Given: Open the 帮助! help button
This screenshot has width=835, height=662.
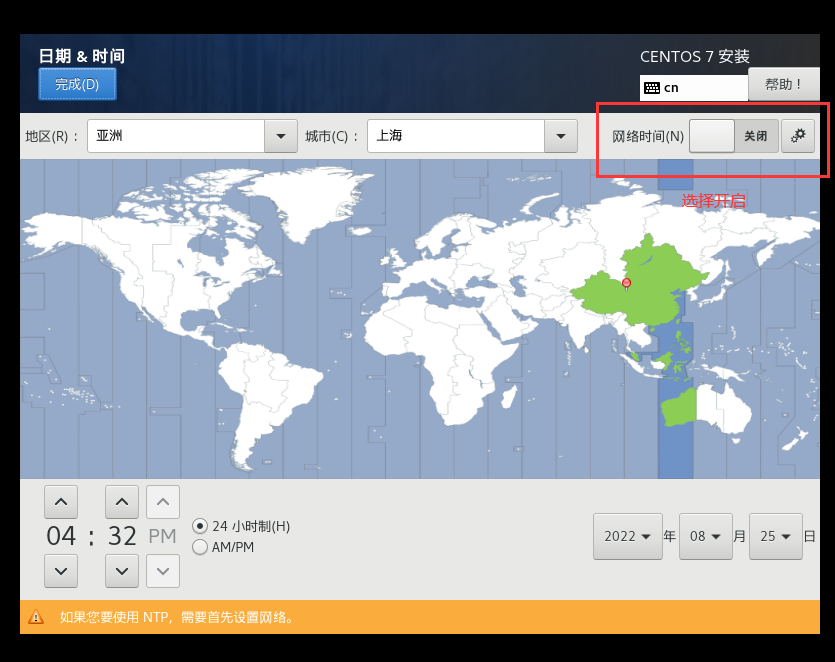Looking at the screenshot, I should pos(783,84).
